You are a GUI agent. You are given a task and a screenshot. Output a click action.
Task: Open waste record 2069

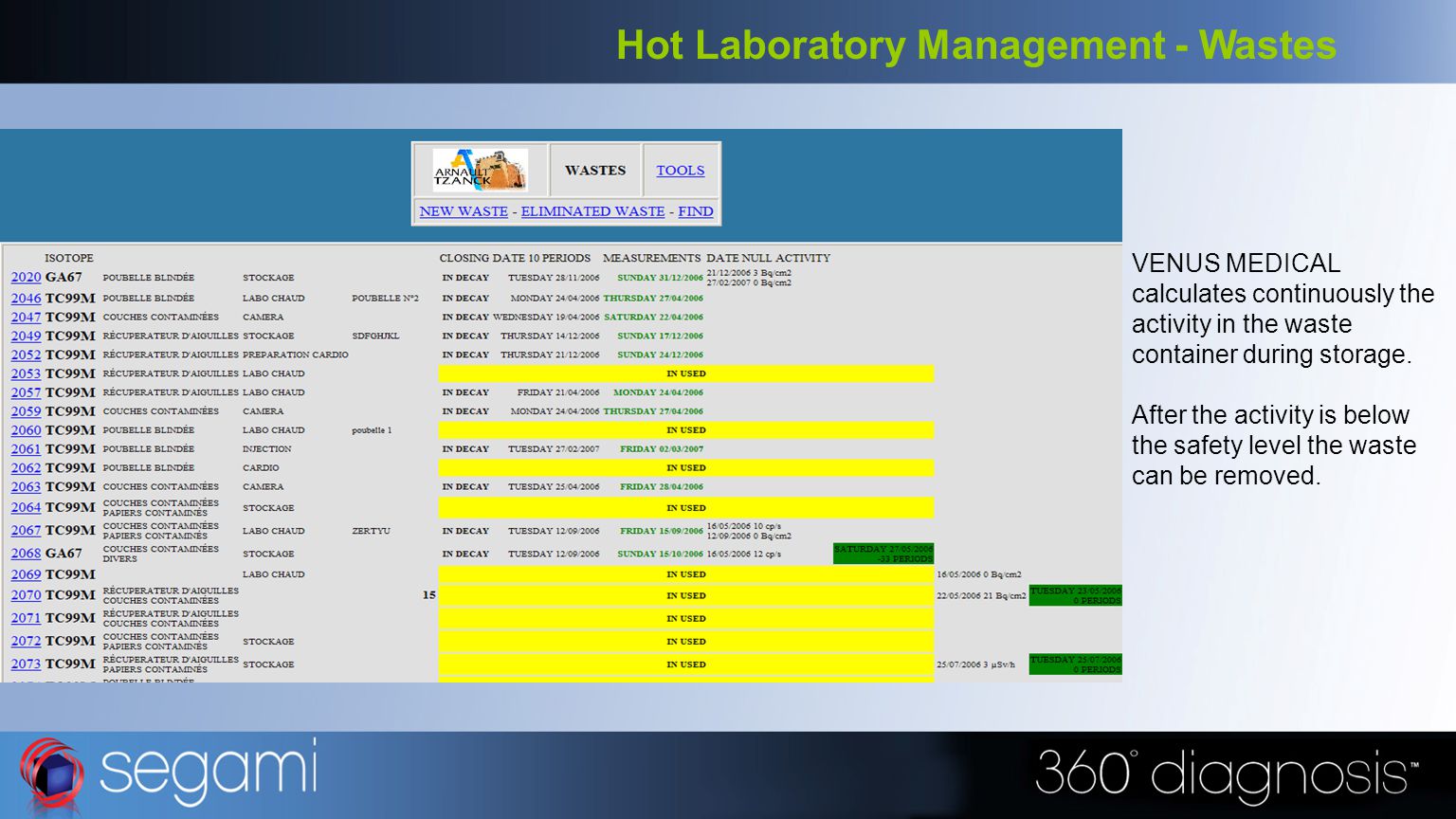pos(26,574)
